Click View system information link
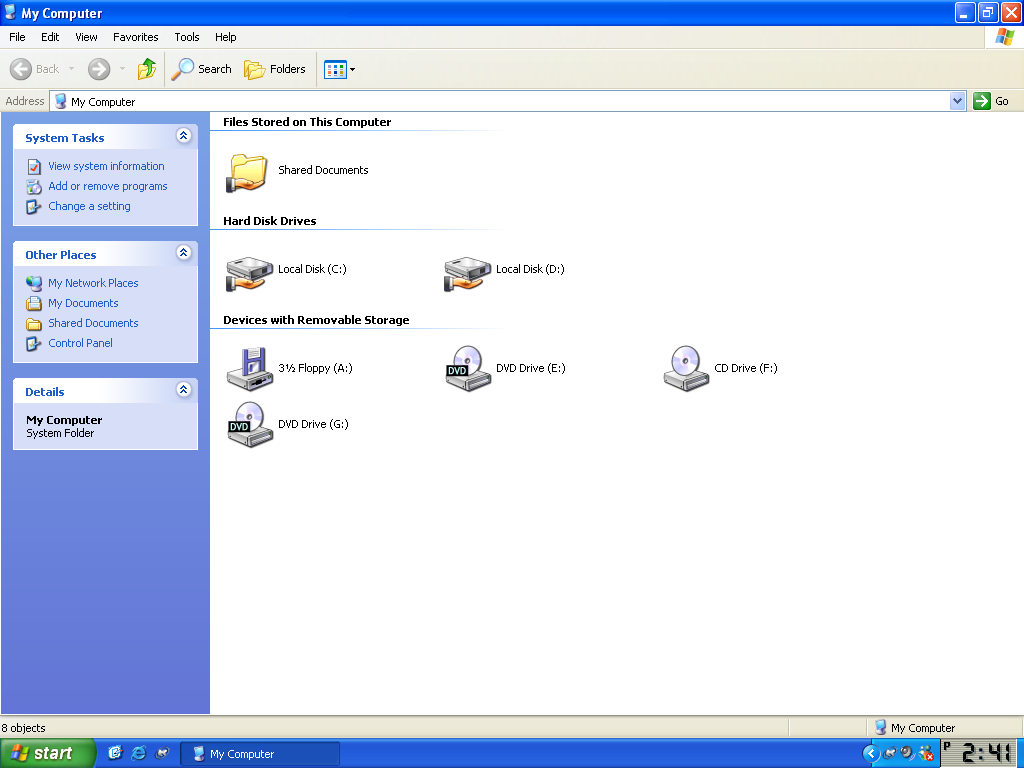1024x768 pixels. [x=106, y=166]
